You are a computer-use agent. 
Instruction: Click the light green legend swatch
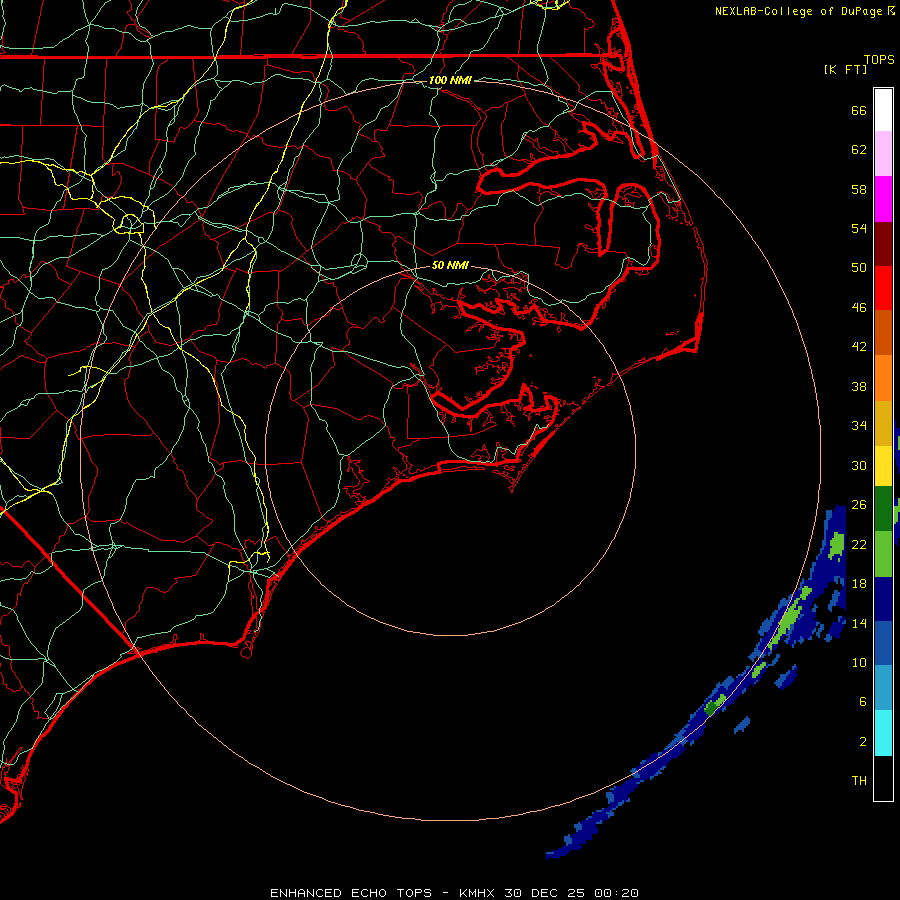pyautogui.click(x=883, y=554)
